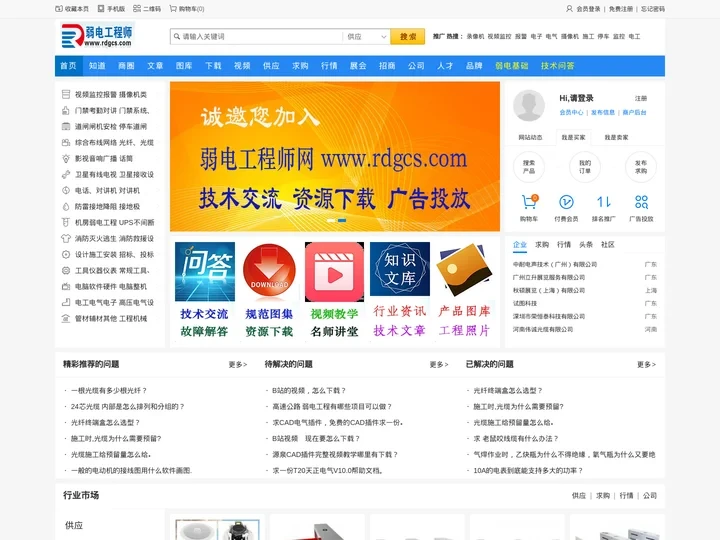Select the 知道 navigation item

(x=97, y=66)
